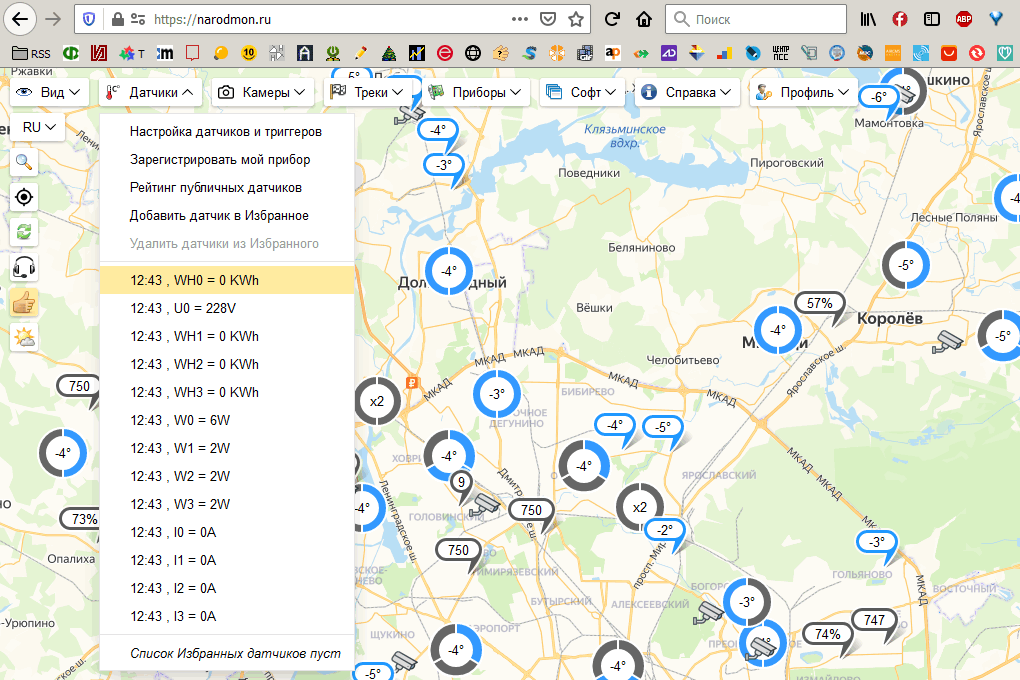This screenshot has height=680, width=1020.
Task: Select the 74% humidity marker
Action: point(827,634)
